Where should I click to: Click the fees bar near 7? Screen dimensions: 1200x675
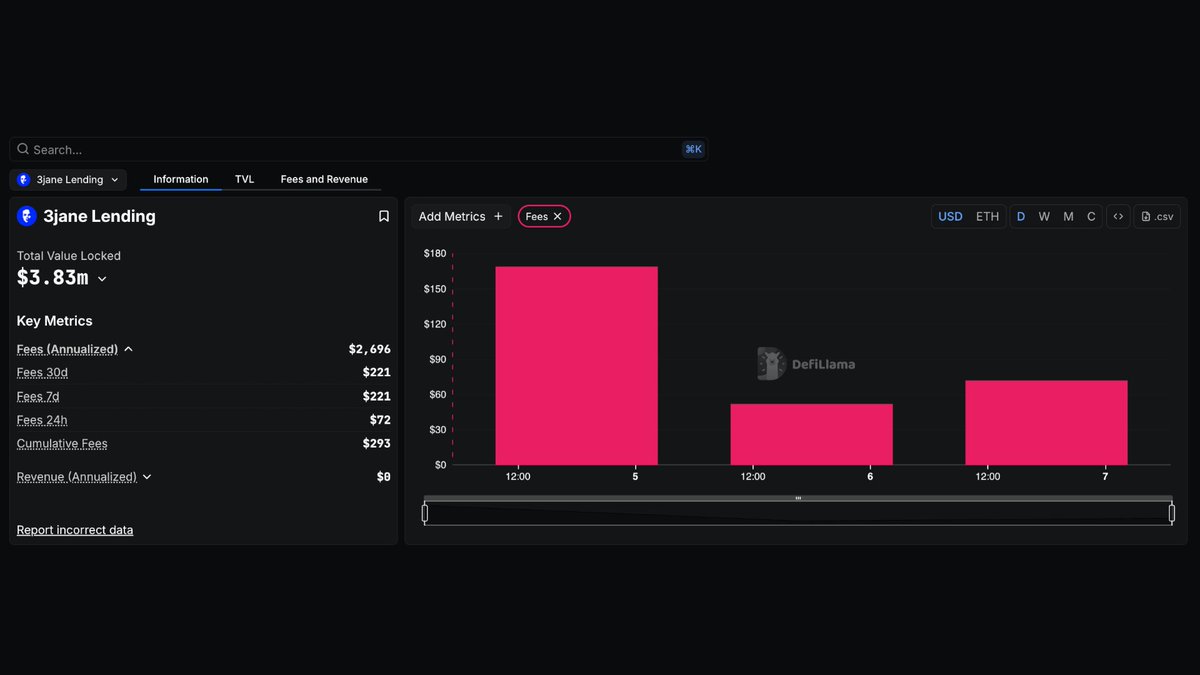[x=1046, y=422]
